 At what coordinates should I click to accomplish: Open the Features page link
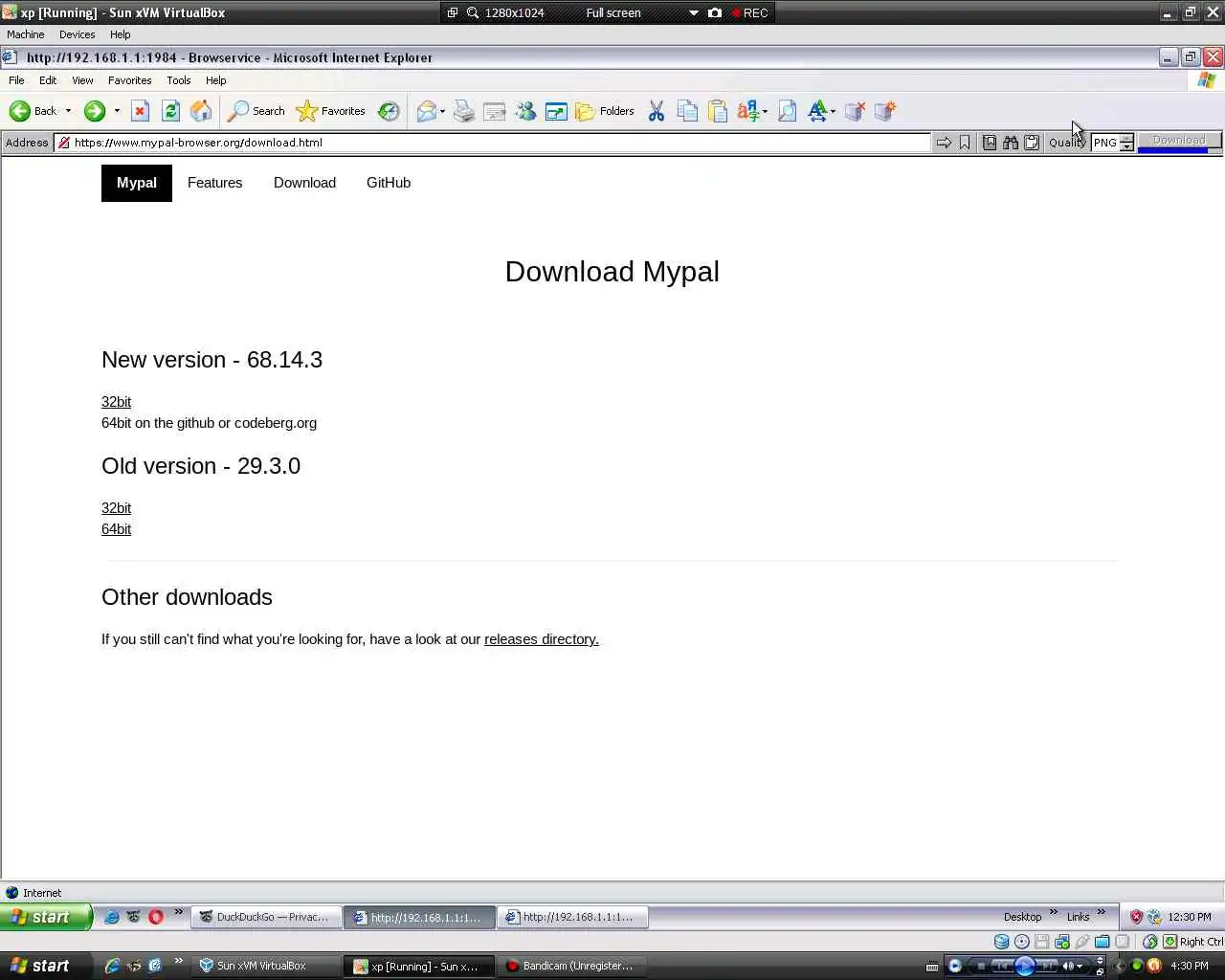(x=214, y=183)
